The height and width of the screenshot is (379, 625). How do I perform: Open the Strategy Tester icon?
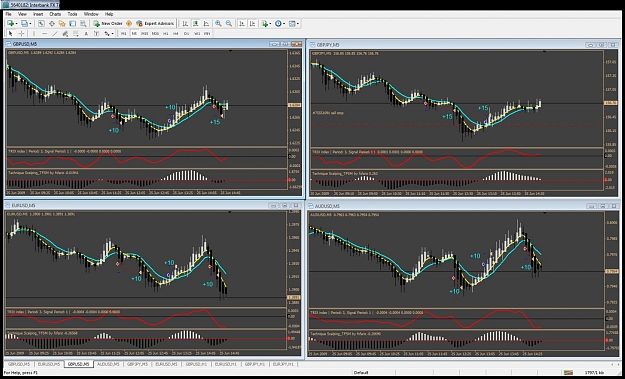point(83,24)
